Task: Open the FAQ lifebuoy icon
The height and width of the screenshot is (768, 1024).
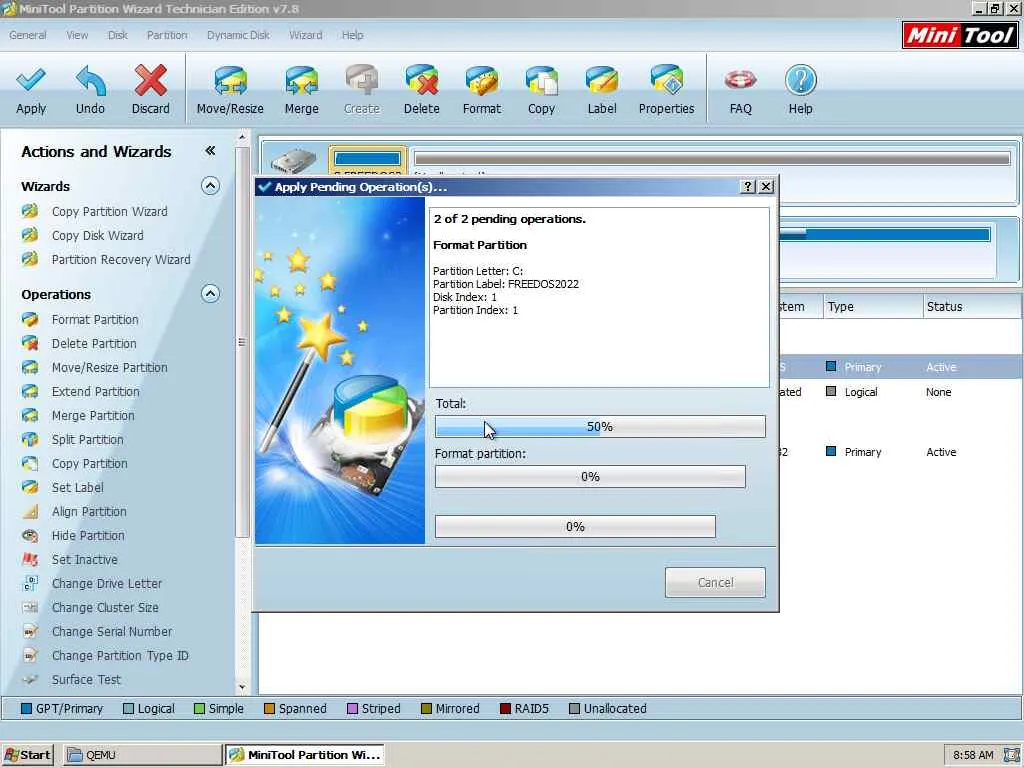Action: (740, 81)
